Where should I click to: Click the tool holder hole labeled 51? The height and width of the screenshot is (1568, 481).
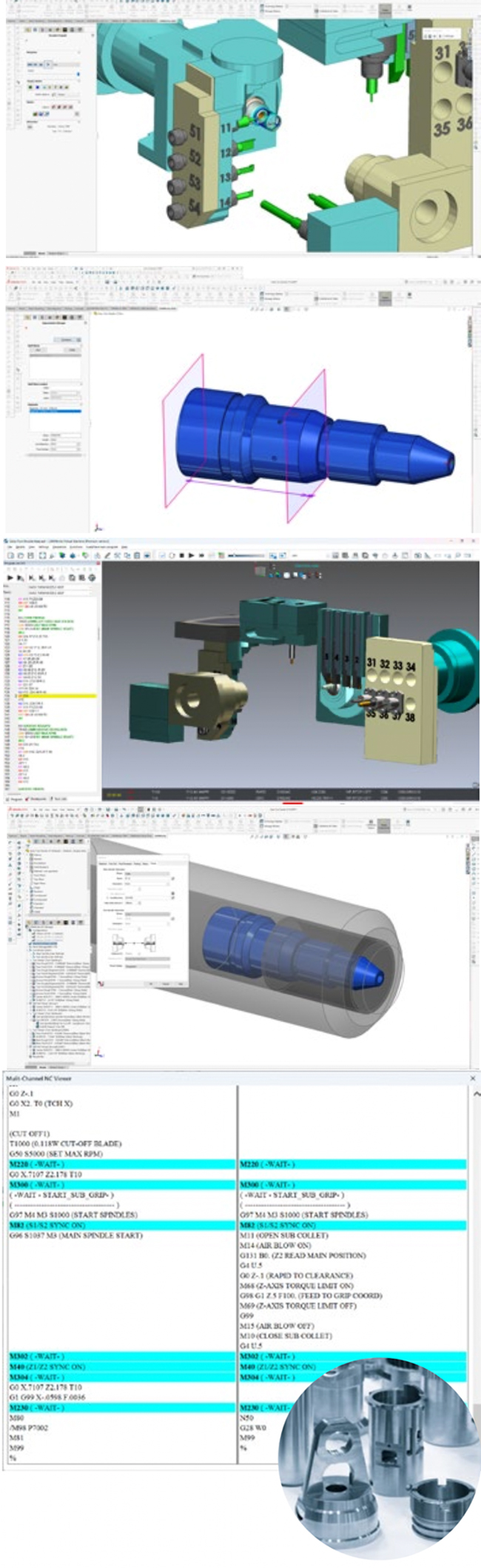(178, 138)
